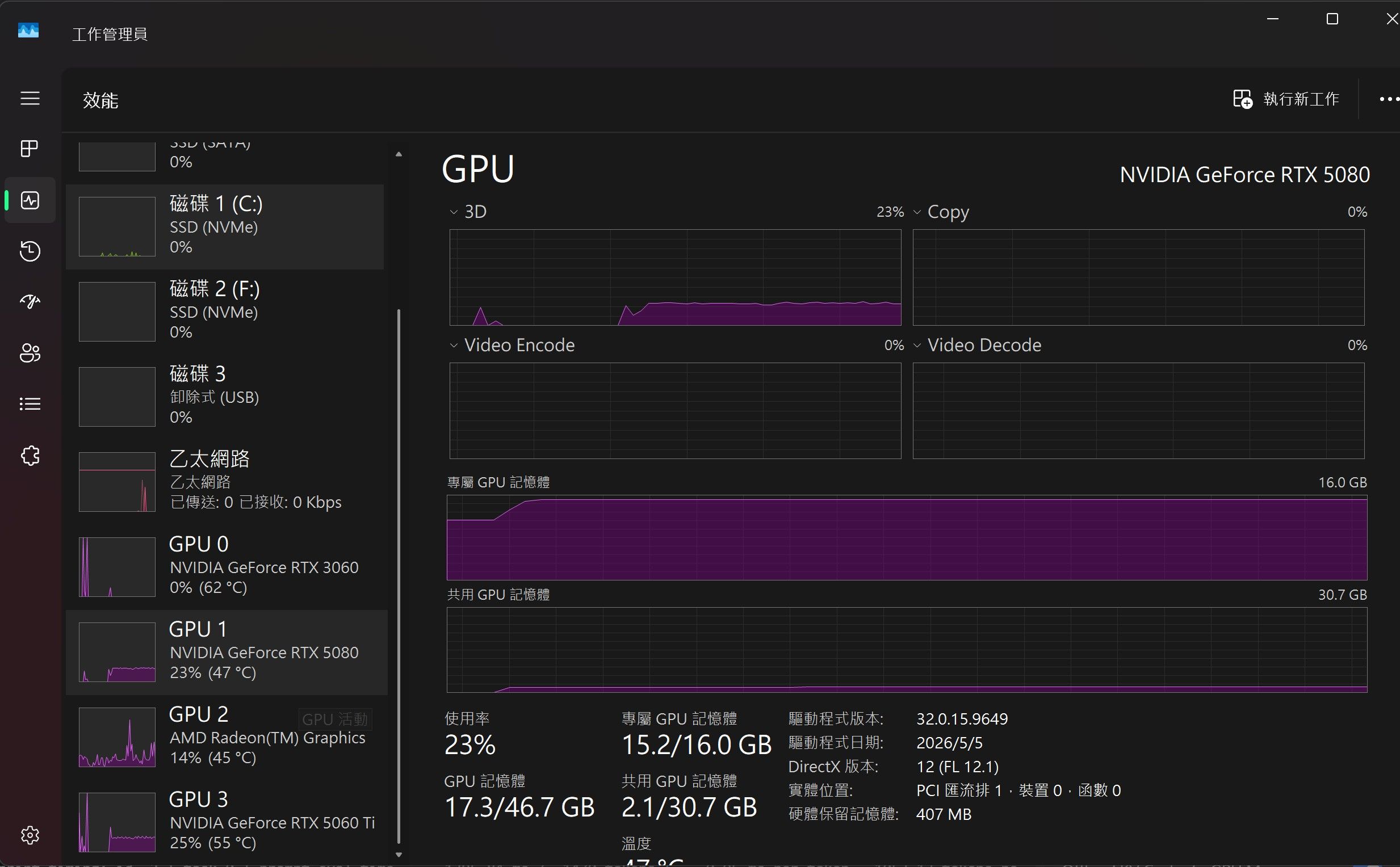Open the 3D graph engine dropdown
The height and width of the screenshot is (867, 1400).
click(x=454, y=212)
